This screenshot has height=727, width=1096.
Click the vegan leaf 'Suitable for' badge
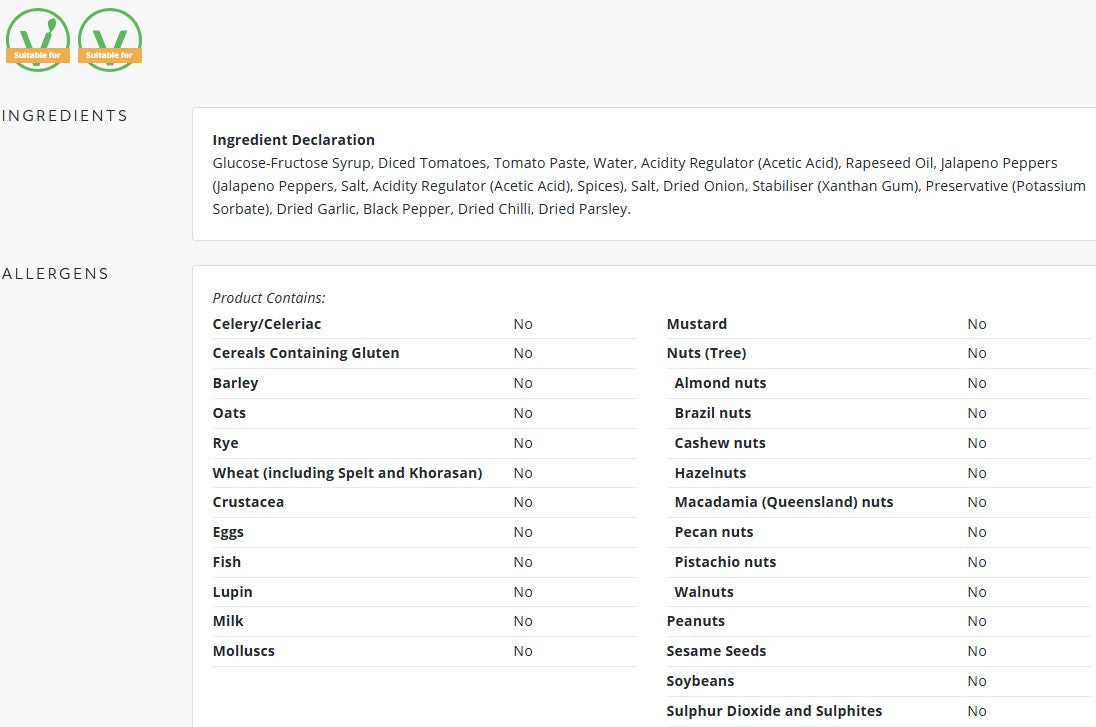[38, 40]
